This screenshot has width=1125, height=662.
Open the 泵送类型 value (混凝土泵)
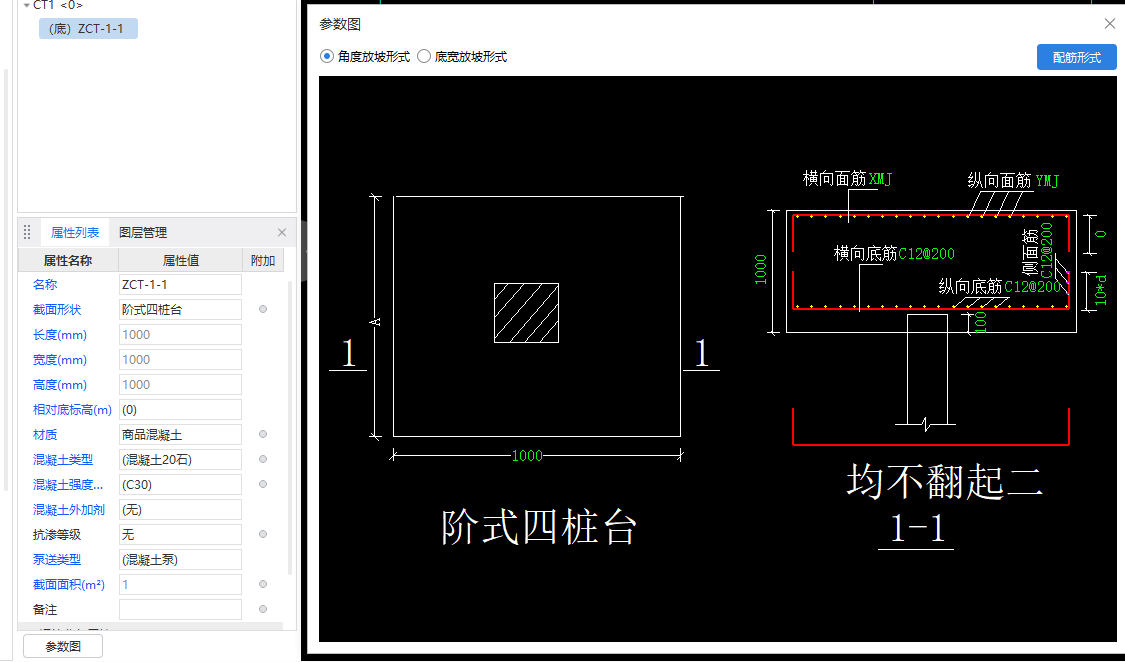tap(180, 560)
